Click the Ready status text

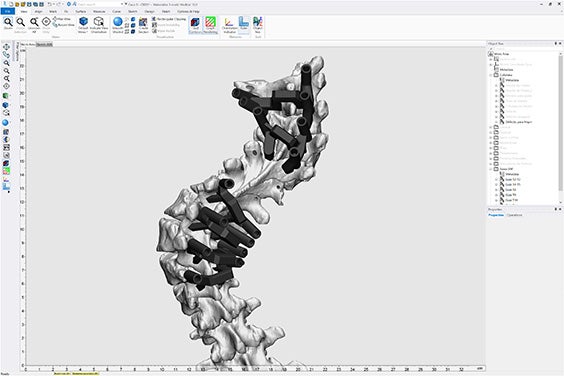click(x=5, y=374)
